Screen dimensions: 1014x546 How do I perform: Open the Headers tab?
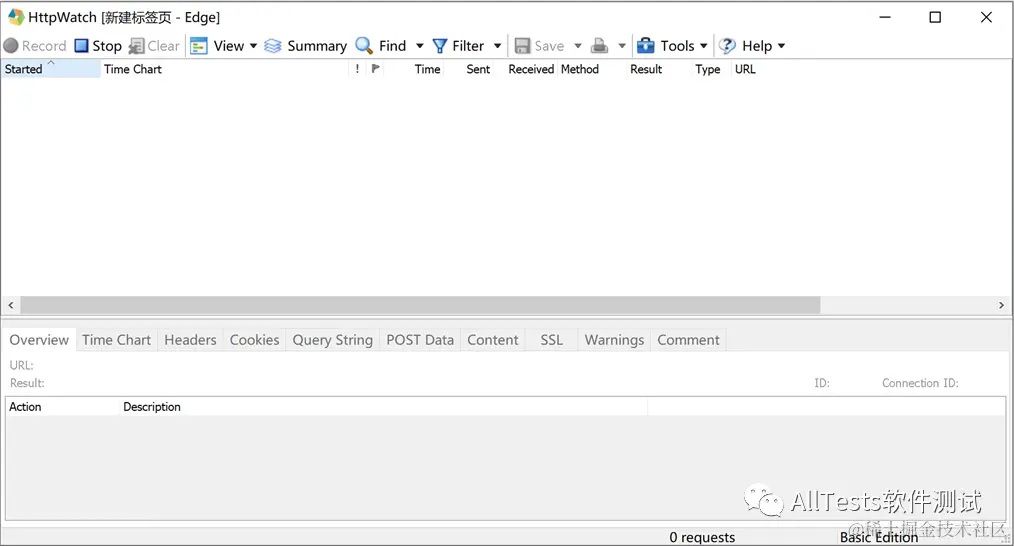190,340
